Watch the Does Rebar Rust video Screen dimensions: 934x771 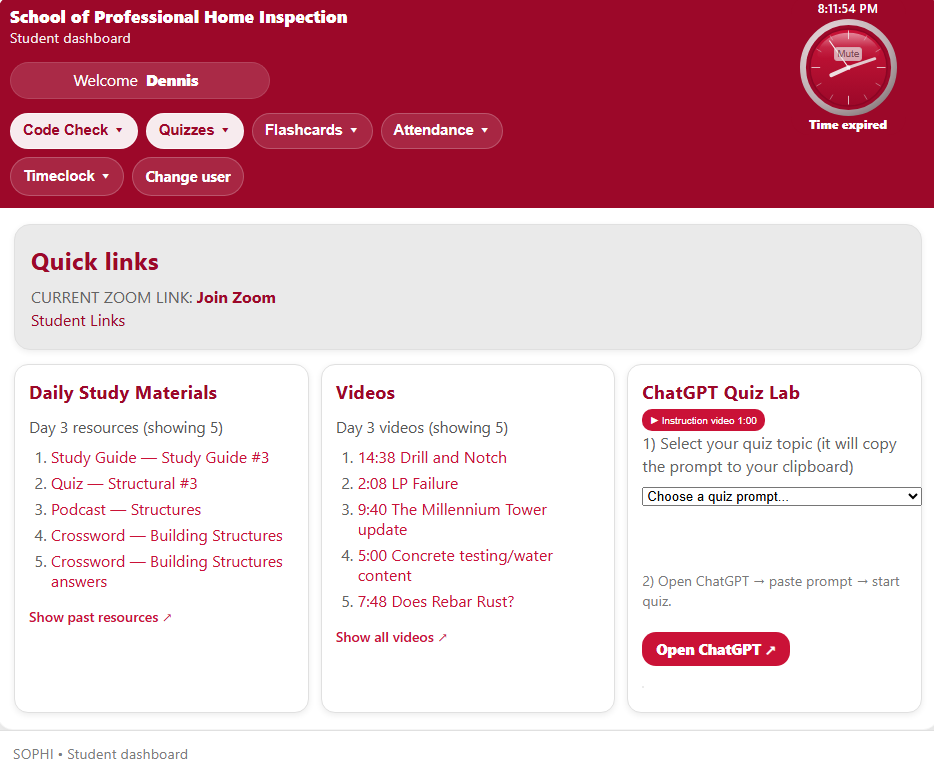tap(436, 602)
